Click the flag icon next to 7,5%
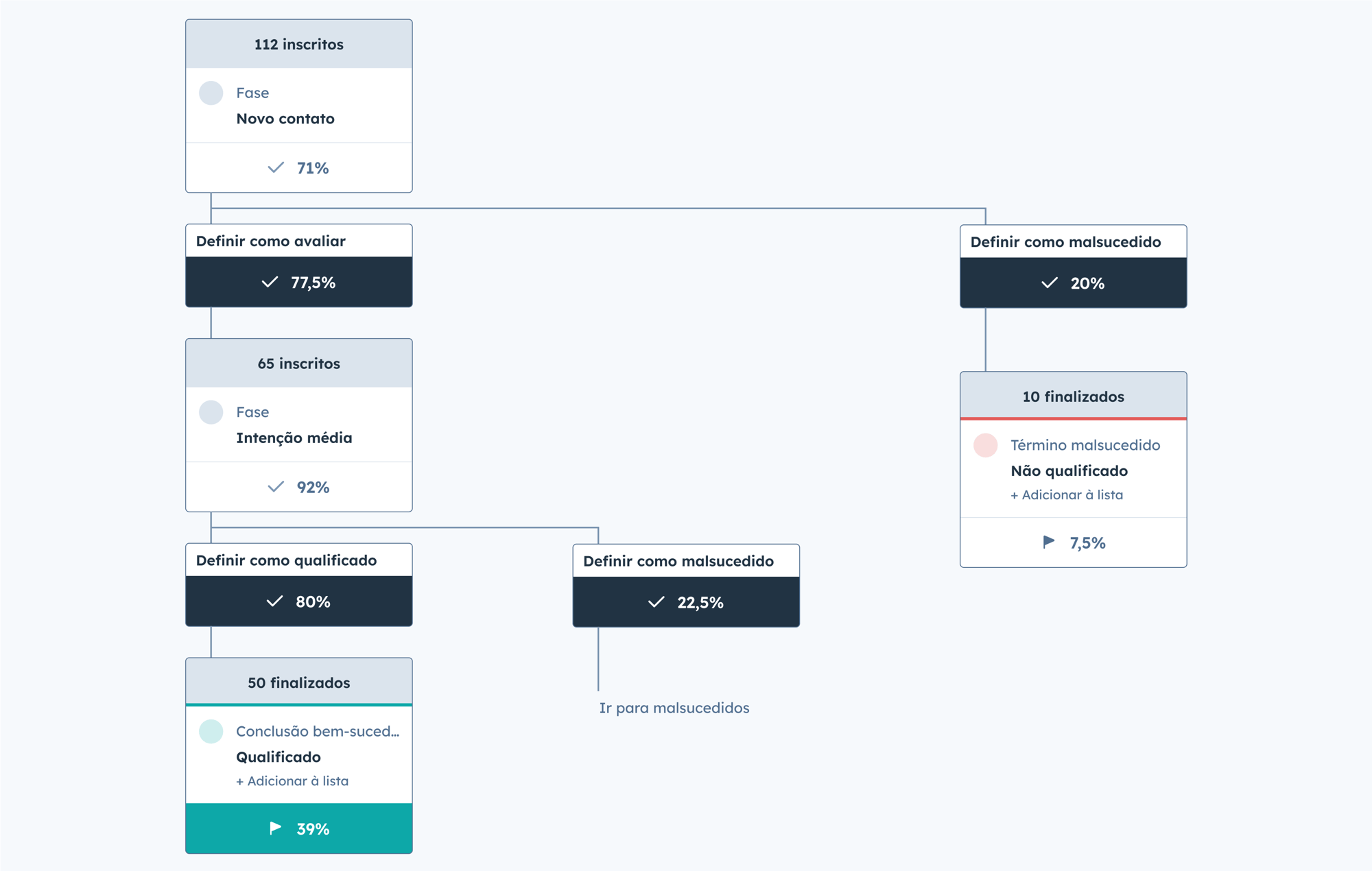Viewport: 1372px width, 871px height. tap(1048, 542)
